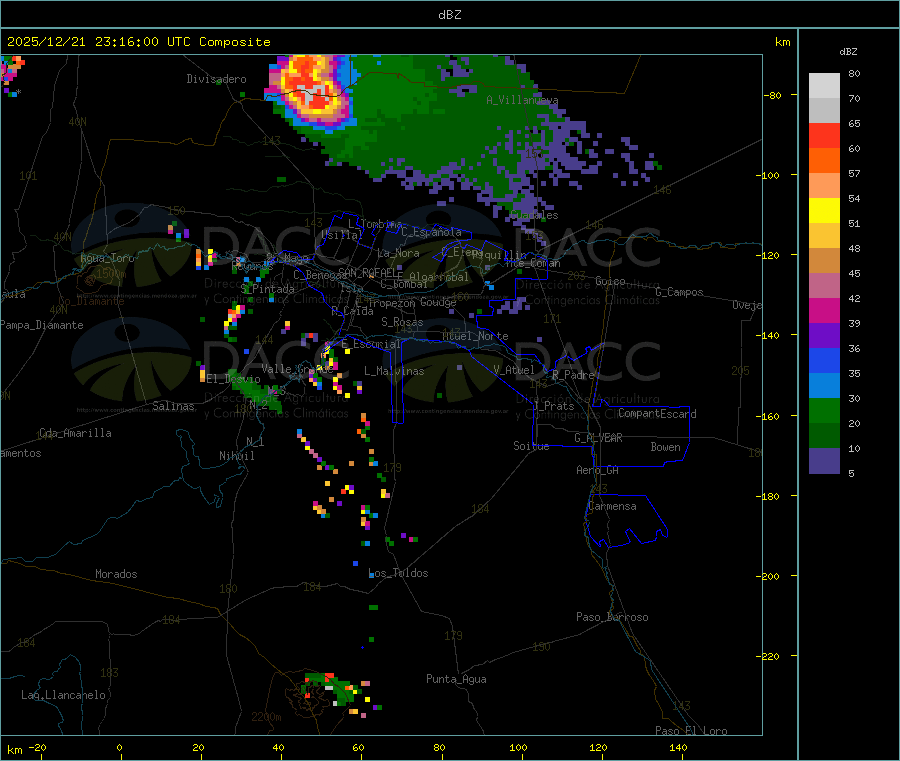Click the L_Malvinas map label
Viewport: 900px width, 761px height.
(394, 371)
